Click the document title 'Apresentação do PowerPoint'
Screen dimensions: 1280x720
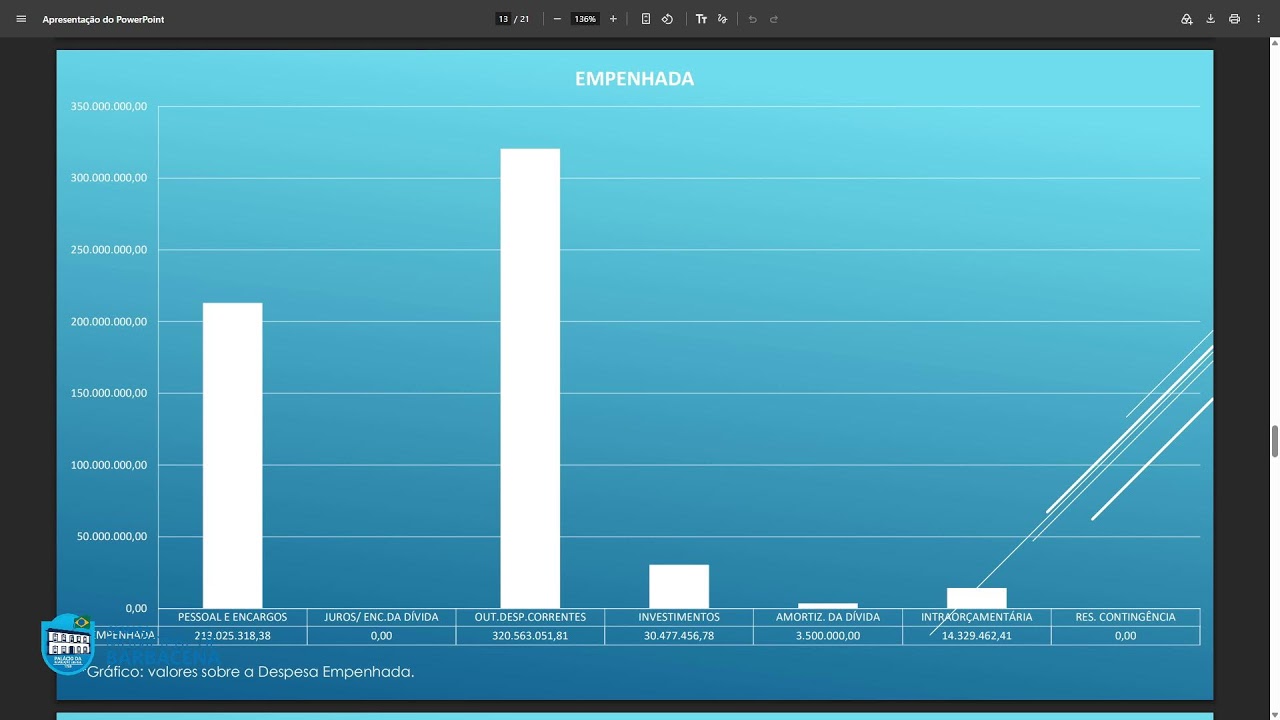click(x=103, y=19)
